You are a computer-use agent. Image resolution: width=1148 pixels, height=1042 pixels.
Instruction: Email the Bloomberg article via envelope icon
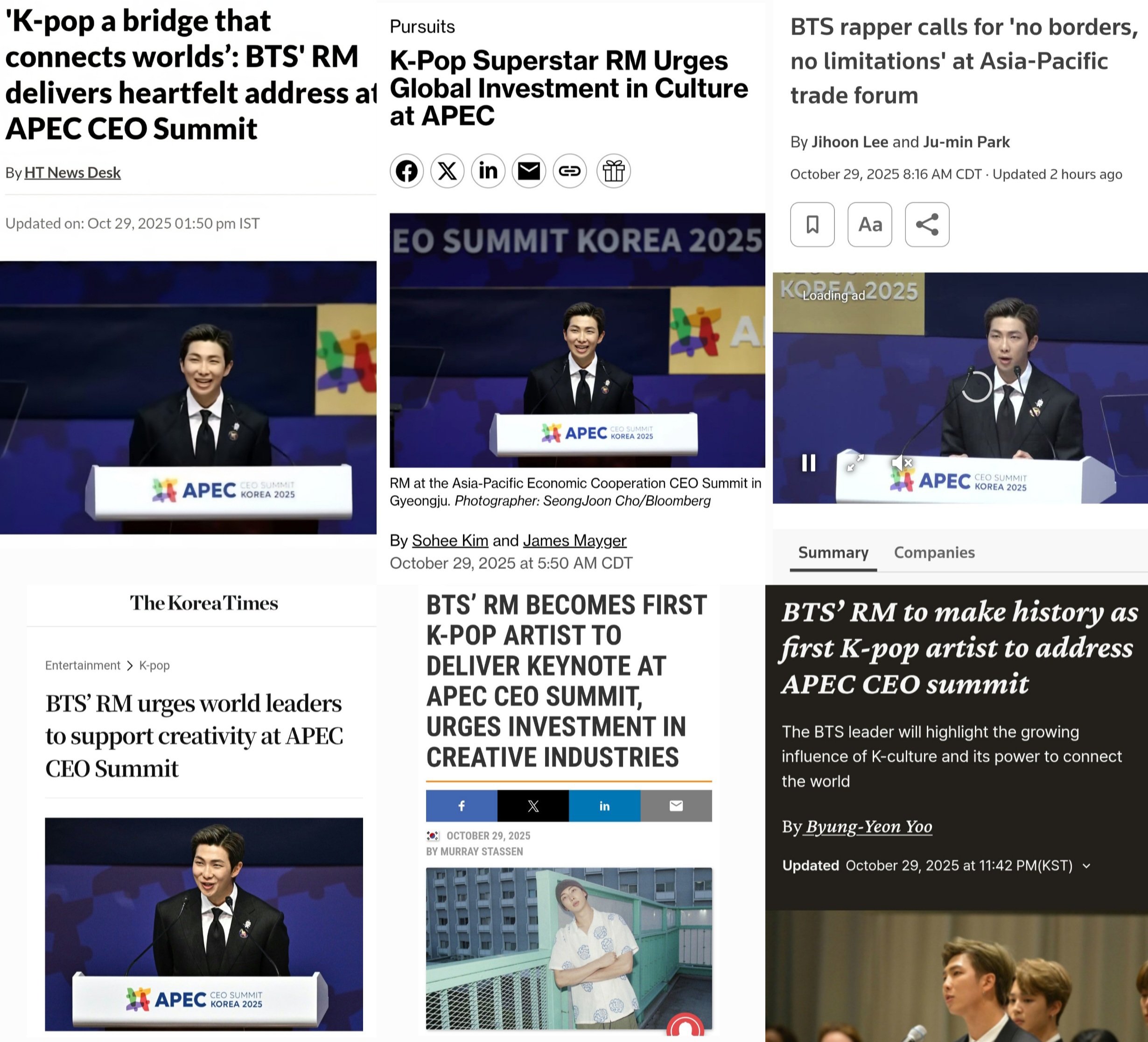[529, 171]
